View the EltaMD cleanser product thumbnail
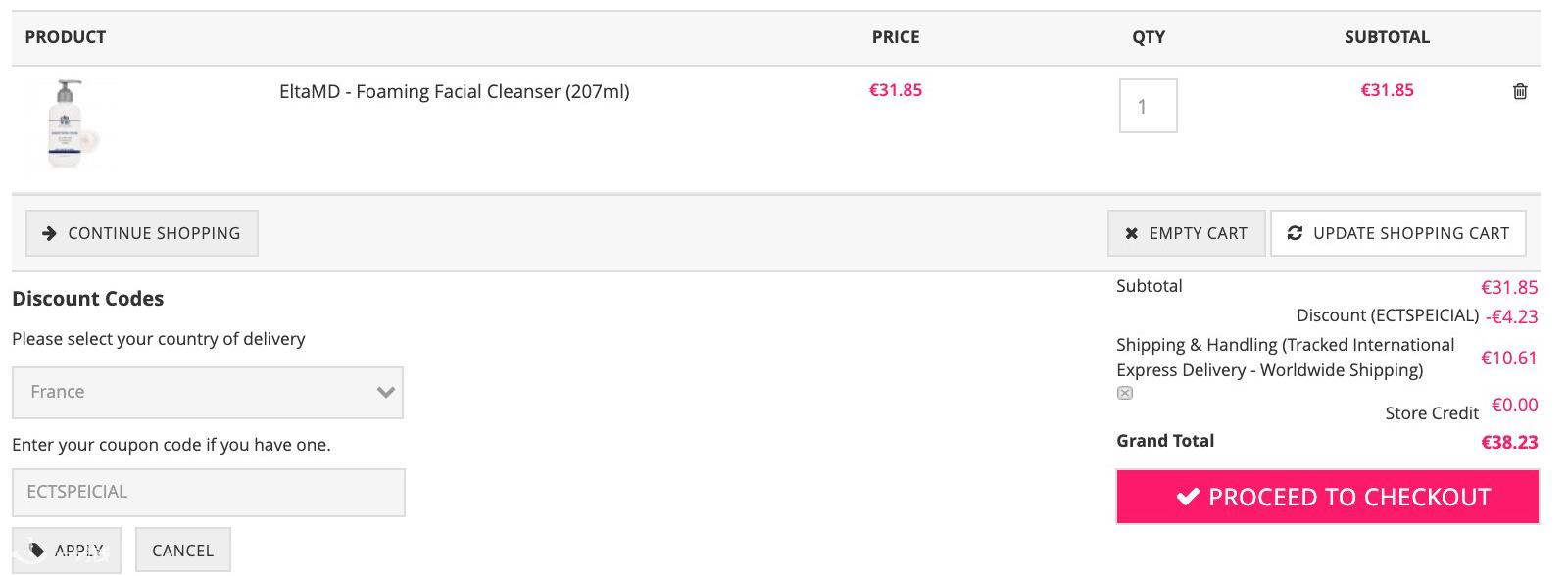 click(x=67, y=125)
